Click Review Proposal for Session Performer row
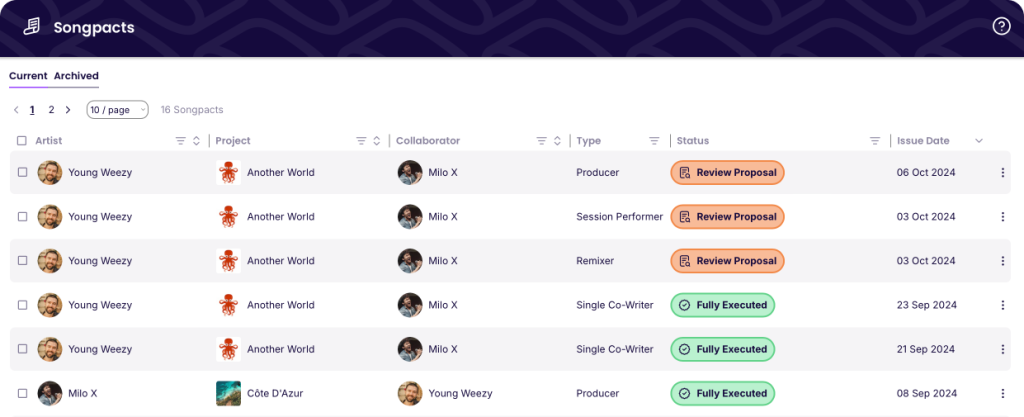 (x=727, y=217)
